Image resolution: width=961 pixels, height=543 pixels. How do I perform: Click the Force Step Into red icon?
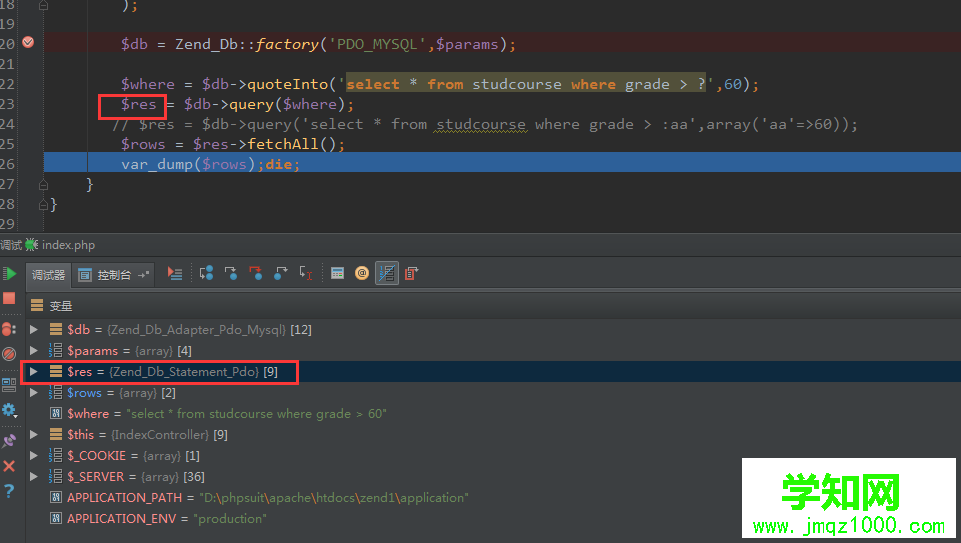click(x=256, y=273)
